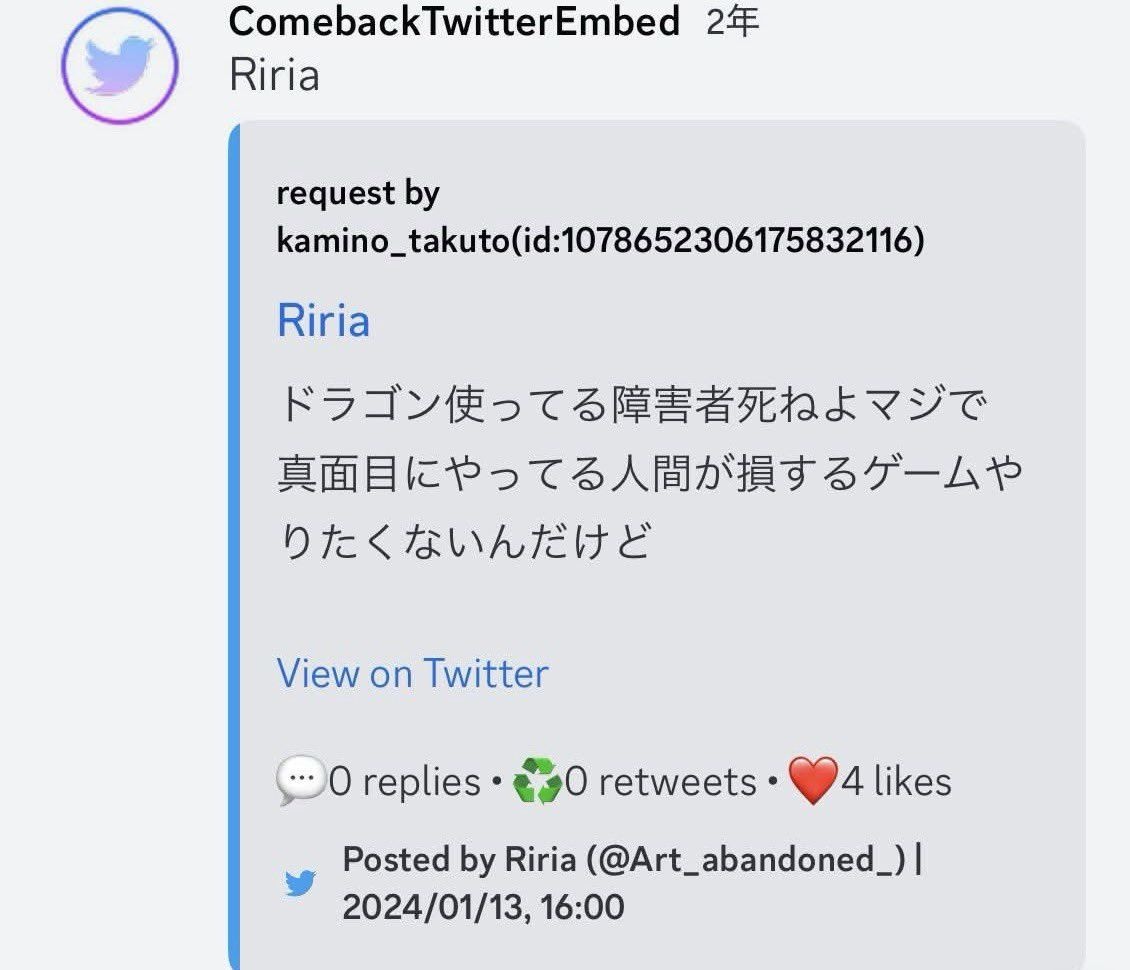The image size is (1130, 970).
Task: Click the 2年 message timestamp
Action: 732,21
